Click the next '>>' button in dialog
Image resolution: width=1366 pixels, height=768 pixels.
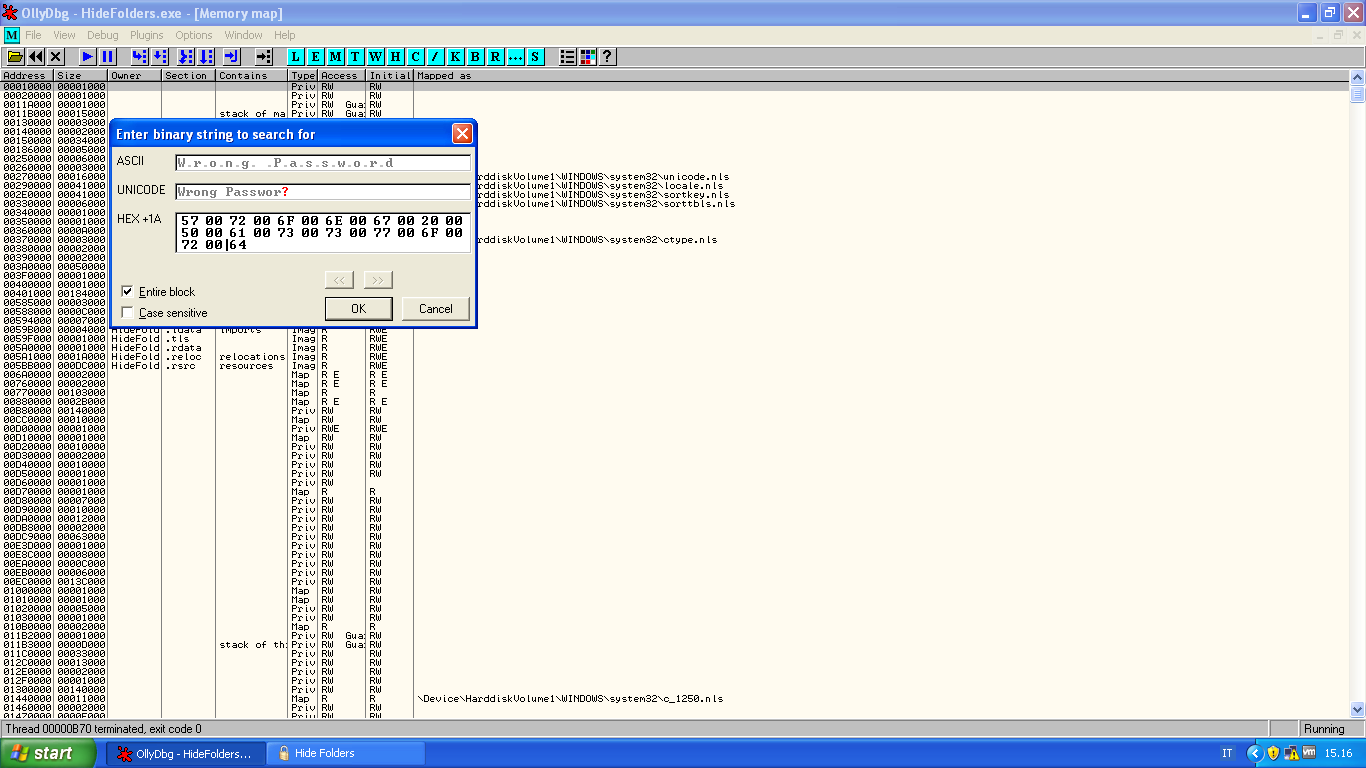[378, 280]
